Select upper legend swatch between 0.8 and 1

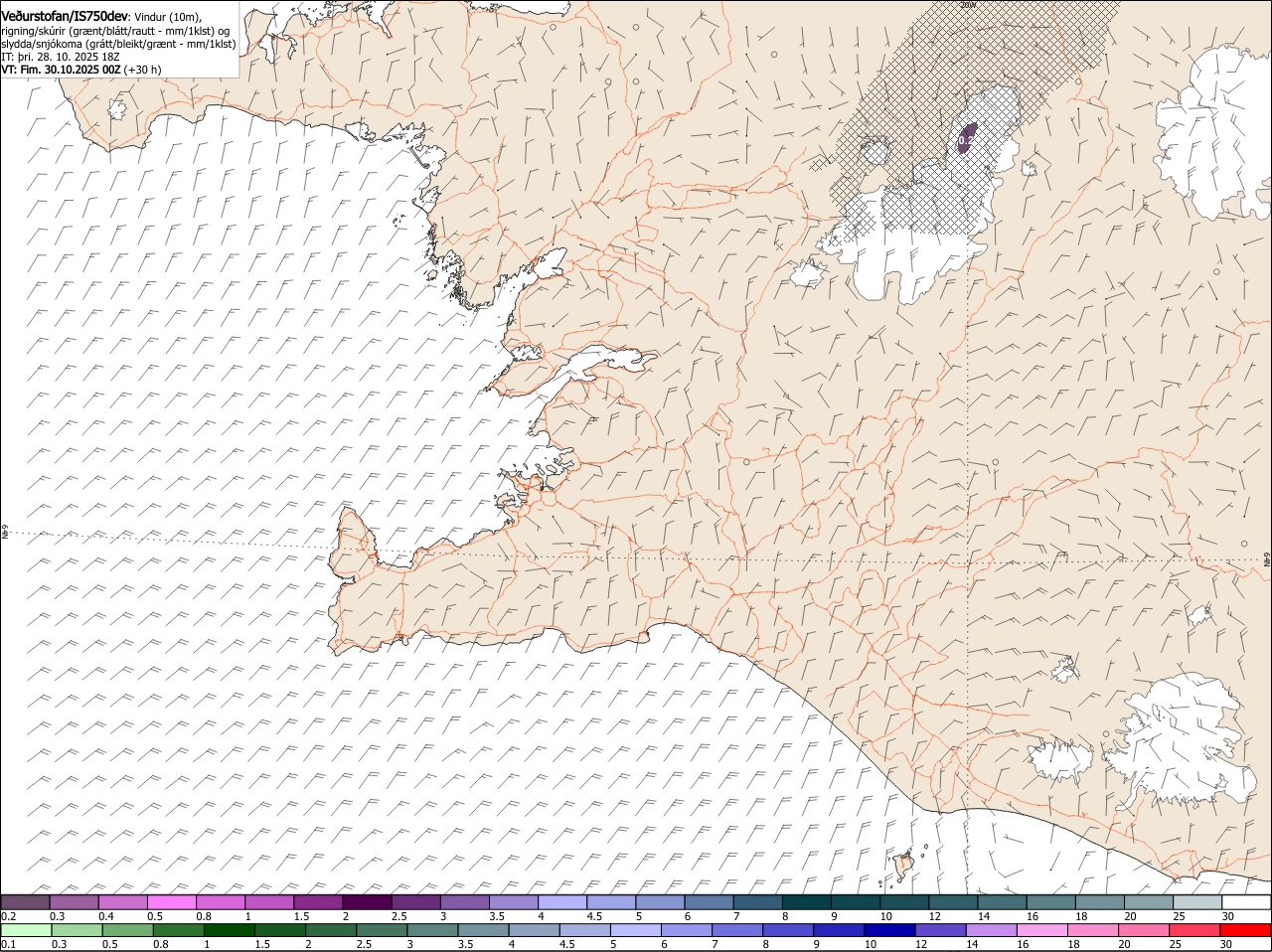click(220, 902)
